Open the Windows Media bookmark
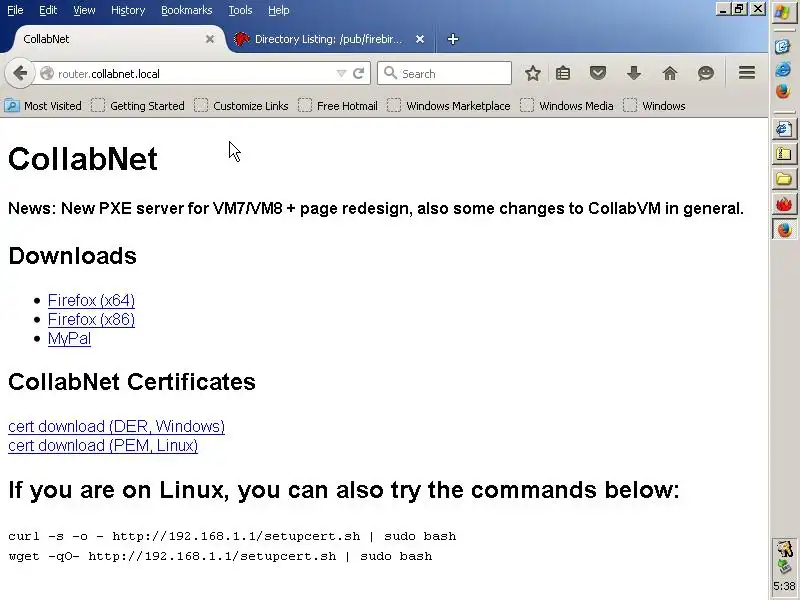 click(x=567, y=106)
